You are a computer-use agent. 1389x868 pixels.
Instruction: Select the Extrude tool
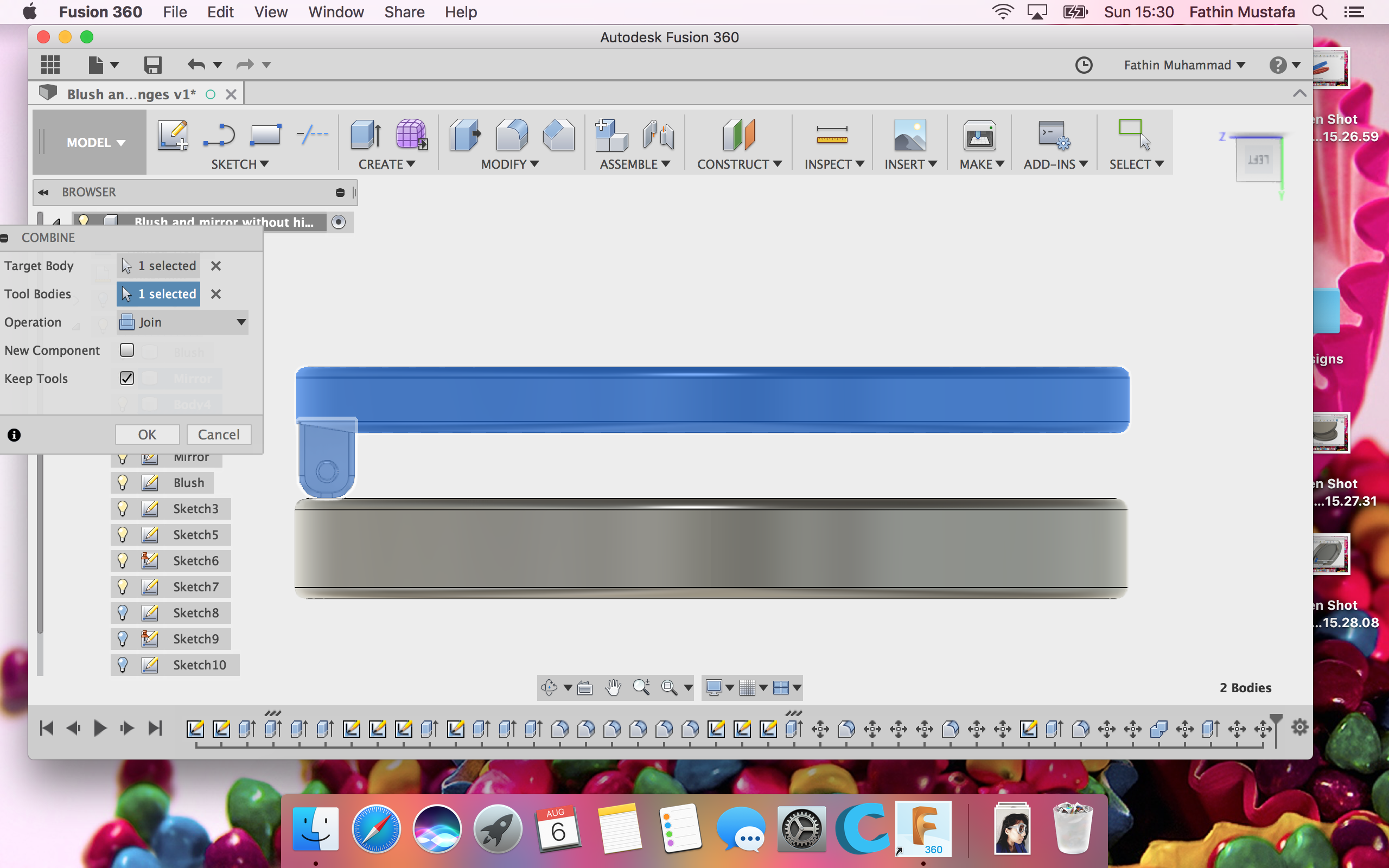(x=366, y=136)
